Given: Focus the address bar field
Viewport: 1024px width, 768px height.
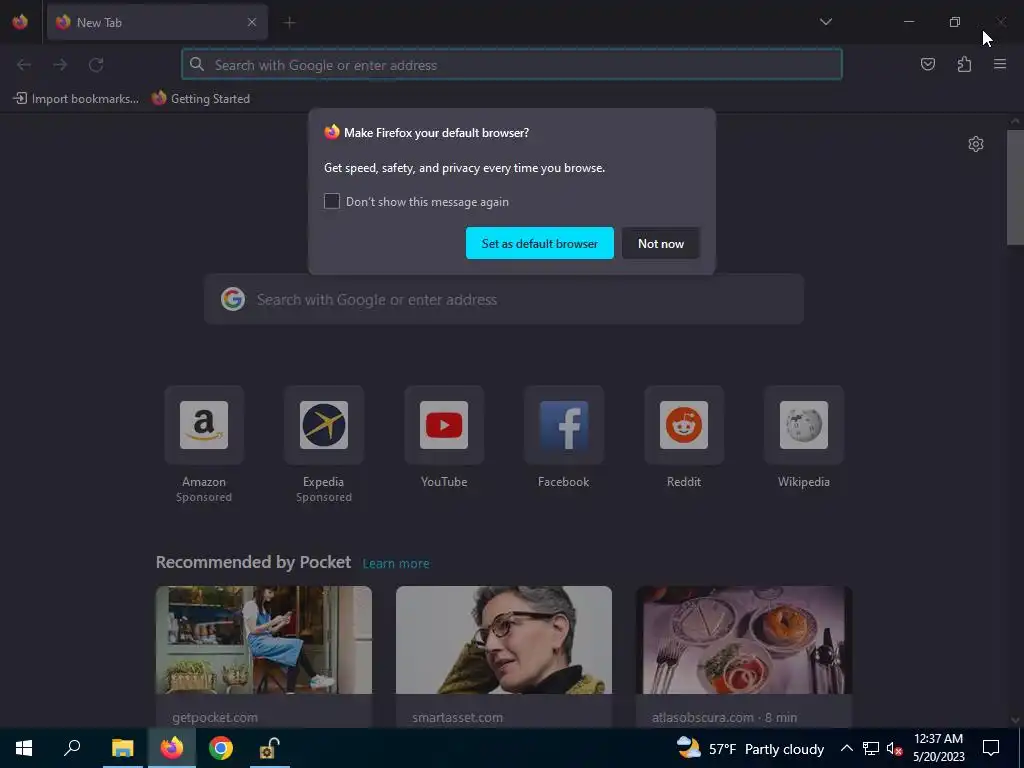Looking at the screenshot, I should pyautogui.click(x=512, y=64).
